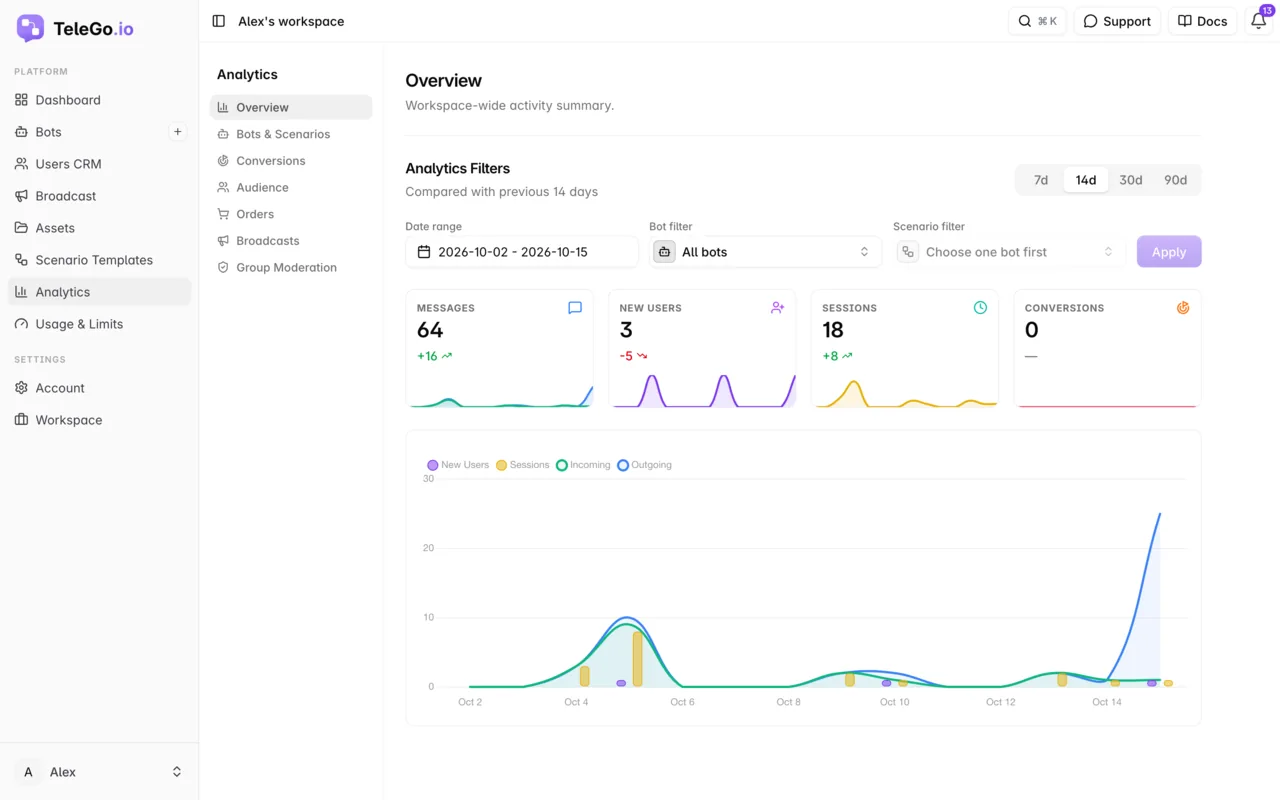Open the Docs link

point(1202,21)
